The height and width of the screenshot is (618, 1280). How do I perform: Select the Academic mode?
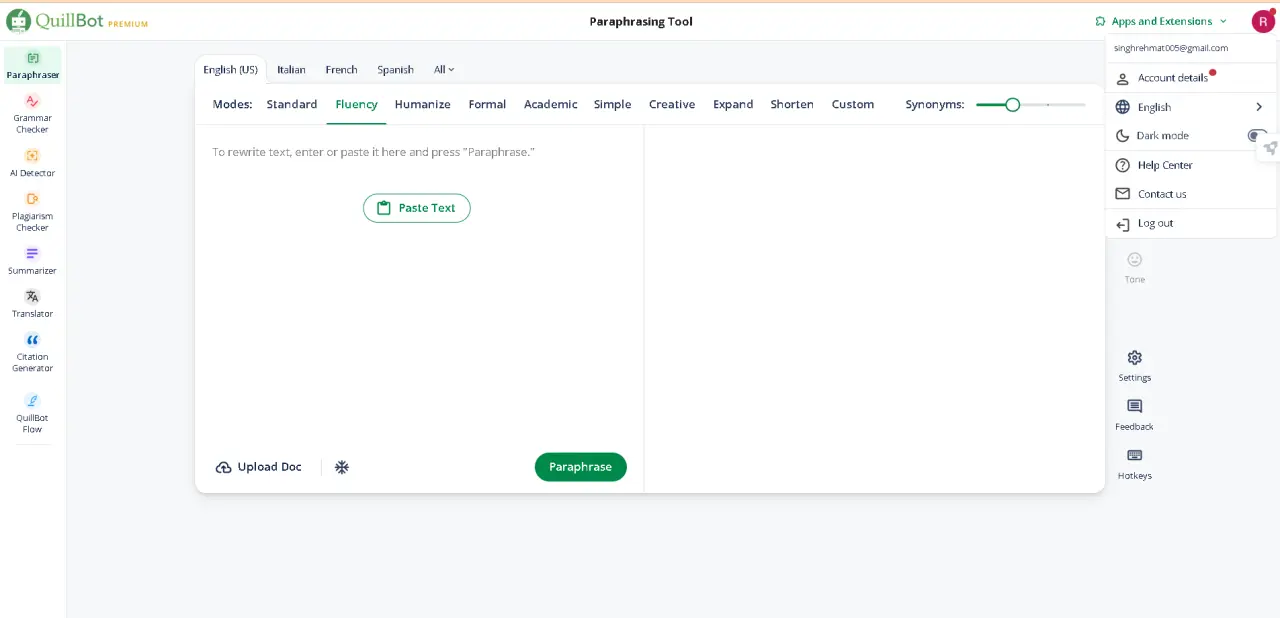550,104
